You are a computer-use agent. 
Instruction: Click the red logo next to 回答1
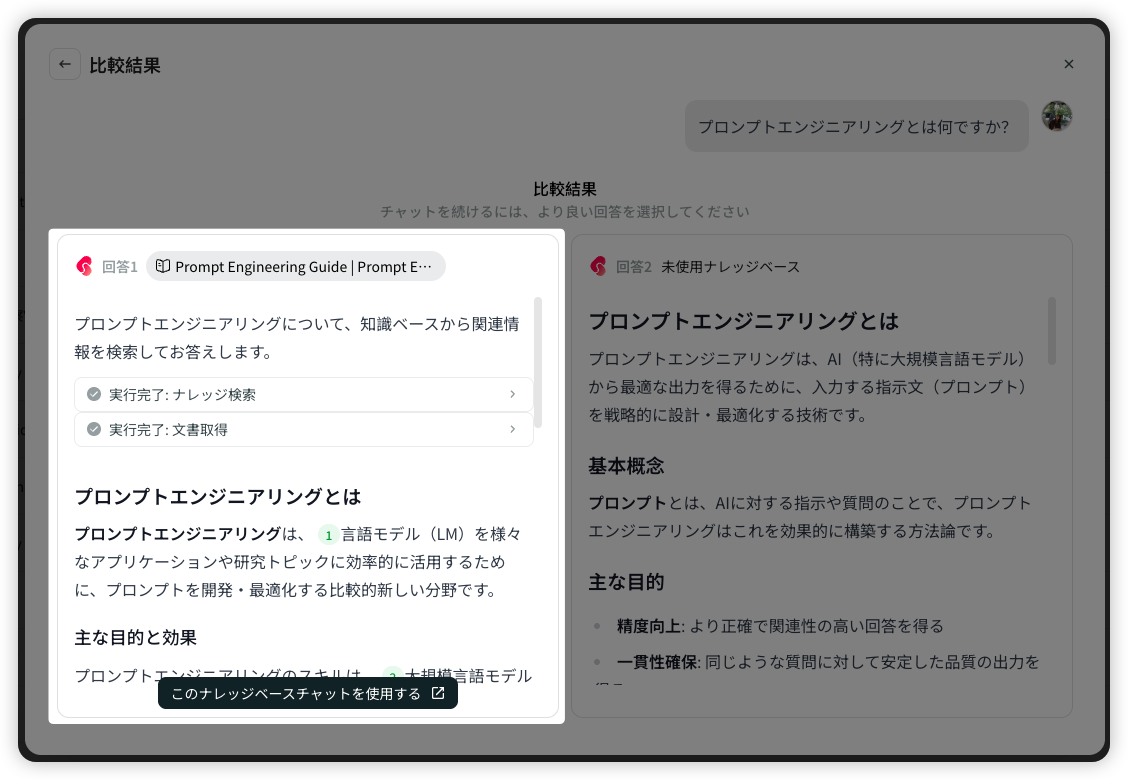[x=84, y=266]
